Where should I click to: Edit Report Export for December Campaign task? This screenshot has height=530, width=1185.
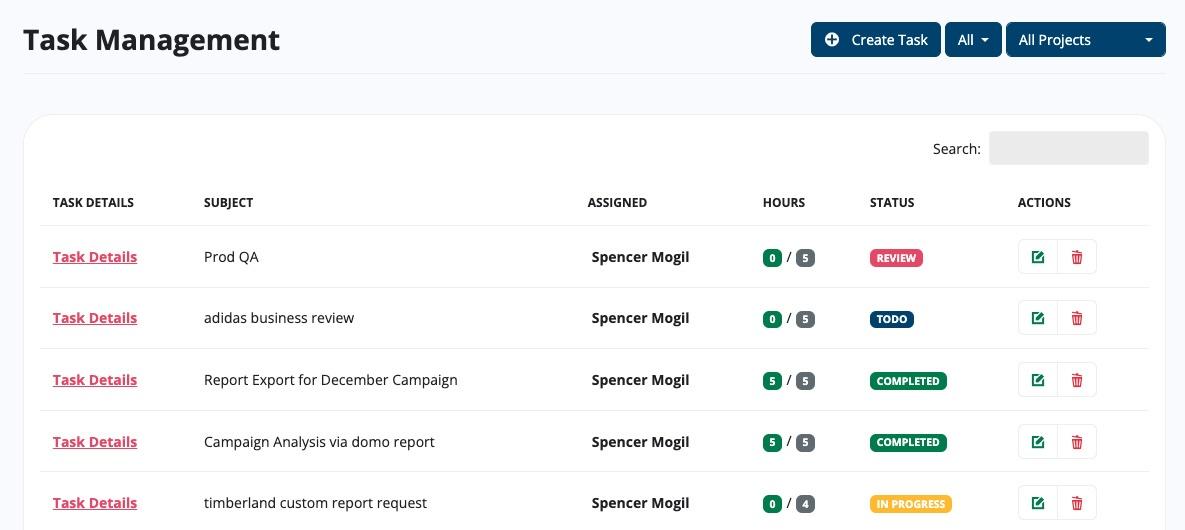[x=1038, y=380]
